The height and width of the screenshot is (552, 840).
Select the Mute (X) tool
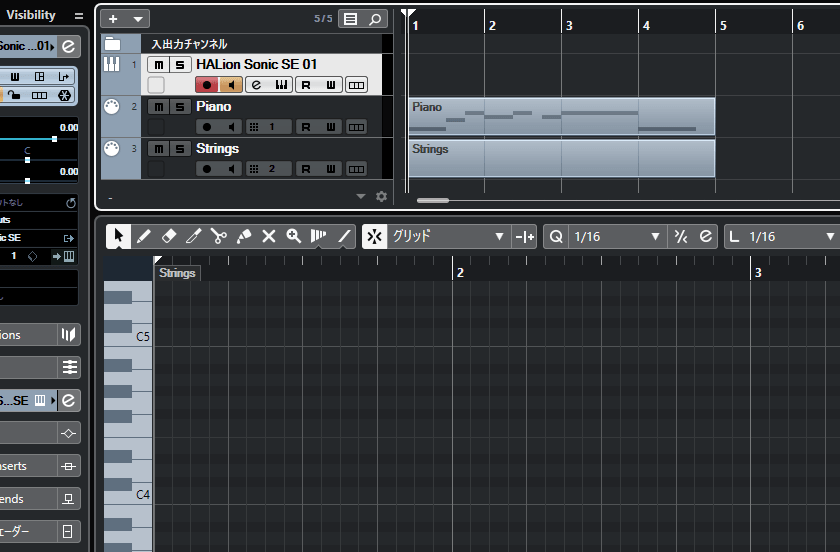pyautogui.click(x=269, y=236)
